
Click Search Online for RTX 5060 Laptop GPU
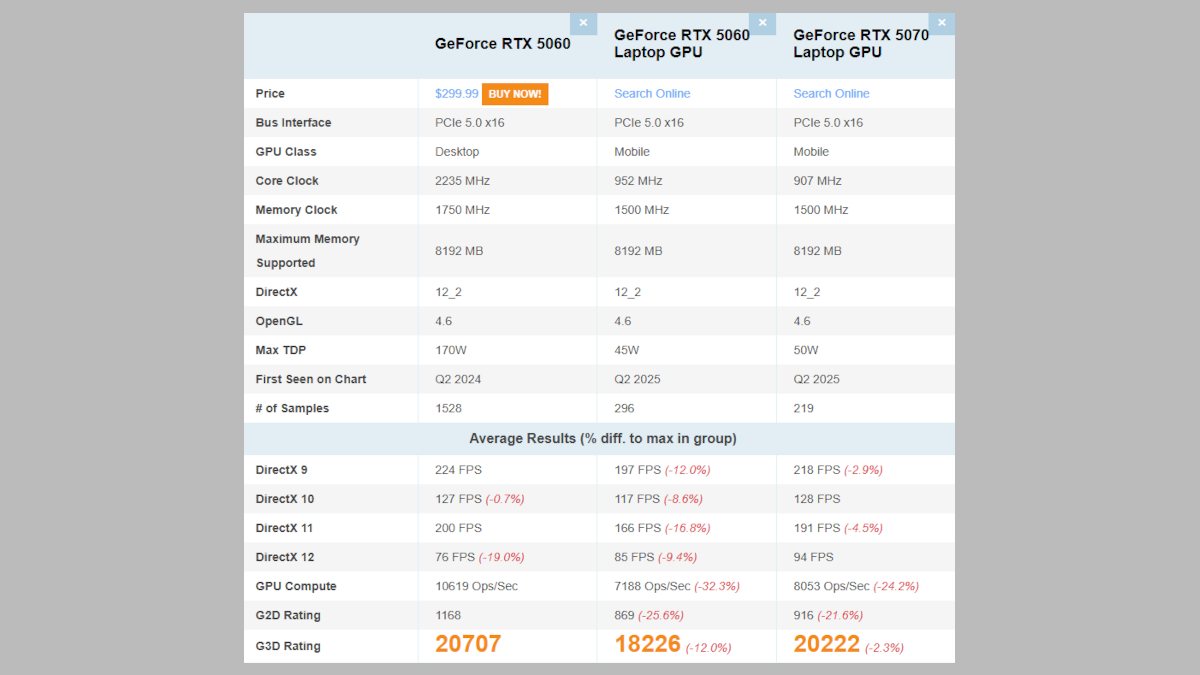652,94
